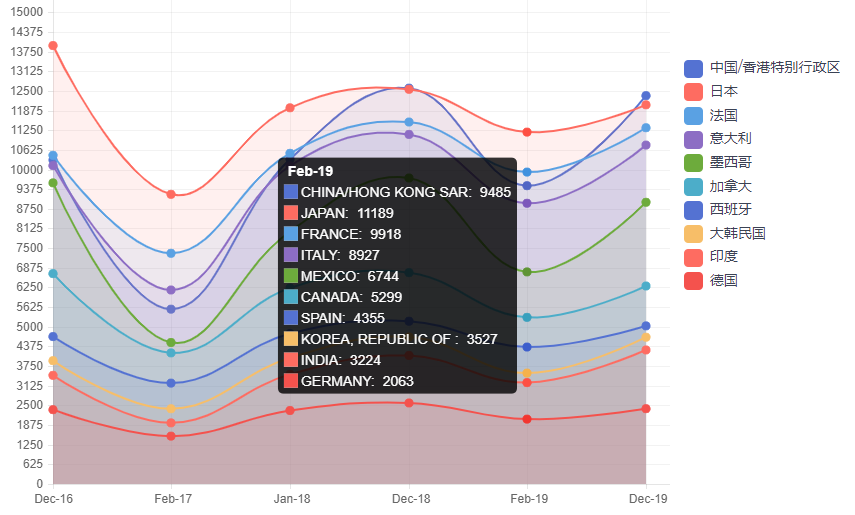
Task: Select China/Hong Kong Feb-19 point at 9485
Action: [x=527, y=186]
